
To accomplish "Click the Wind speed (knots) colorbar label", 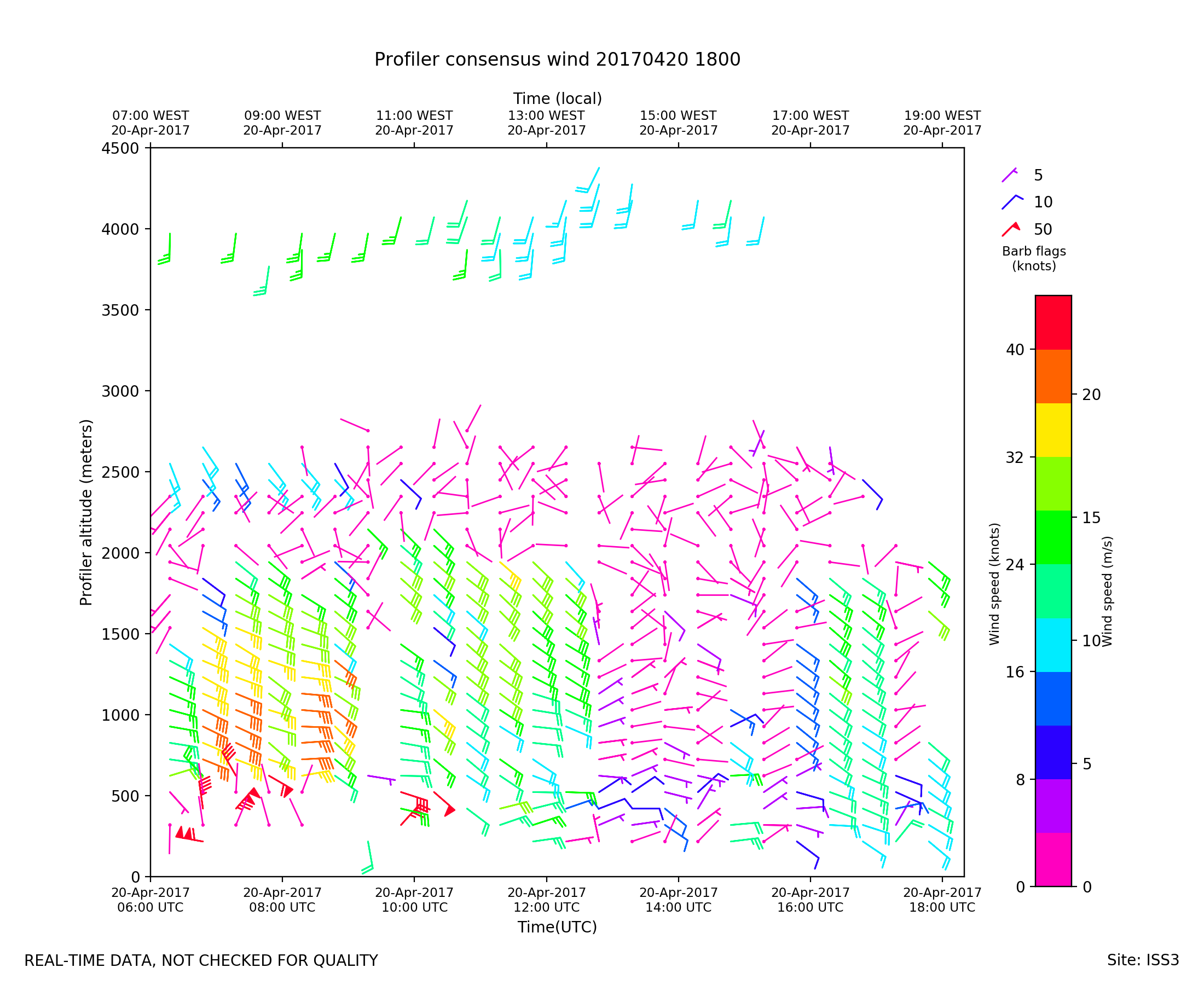I will tap(994, 584).
